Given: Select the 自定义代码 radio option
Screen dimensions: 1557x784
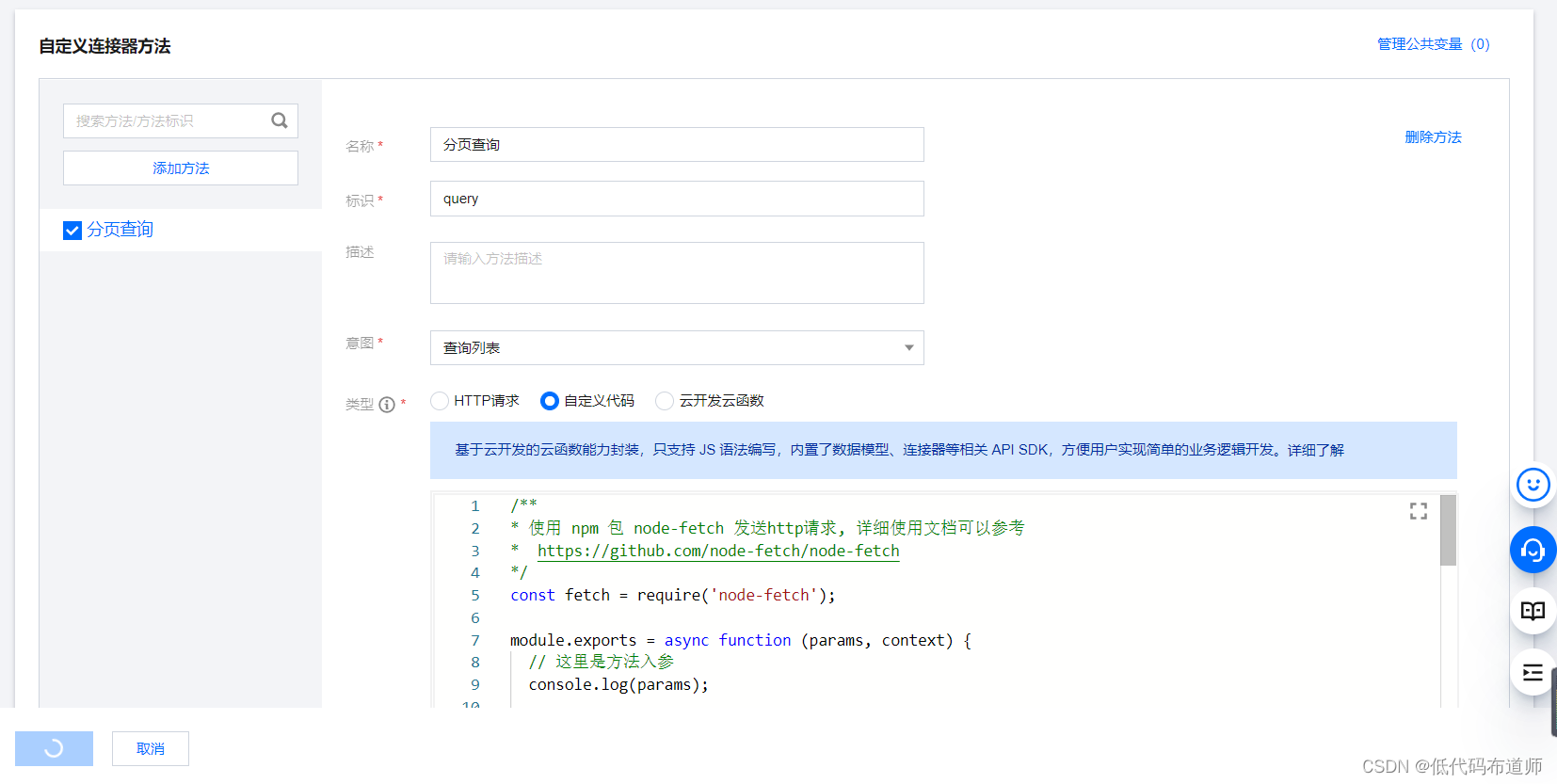Looking at the screenshot, I should pyautogui.click(x=550, y=401).
